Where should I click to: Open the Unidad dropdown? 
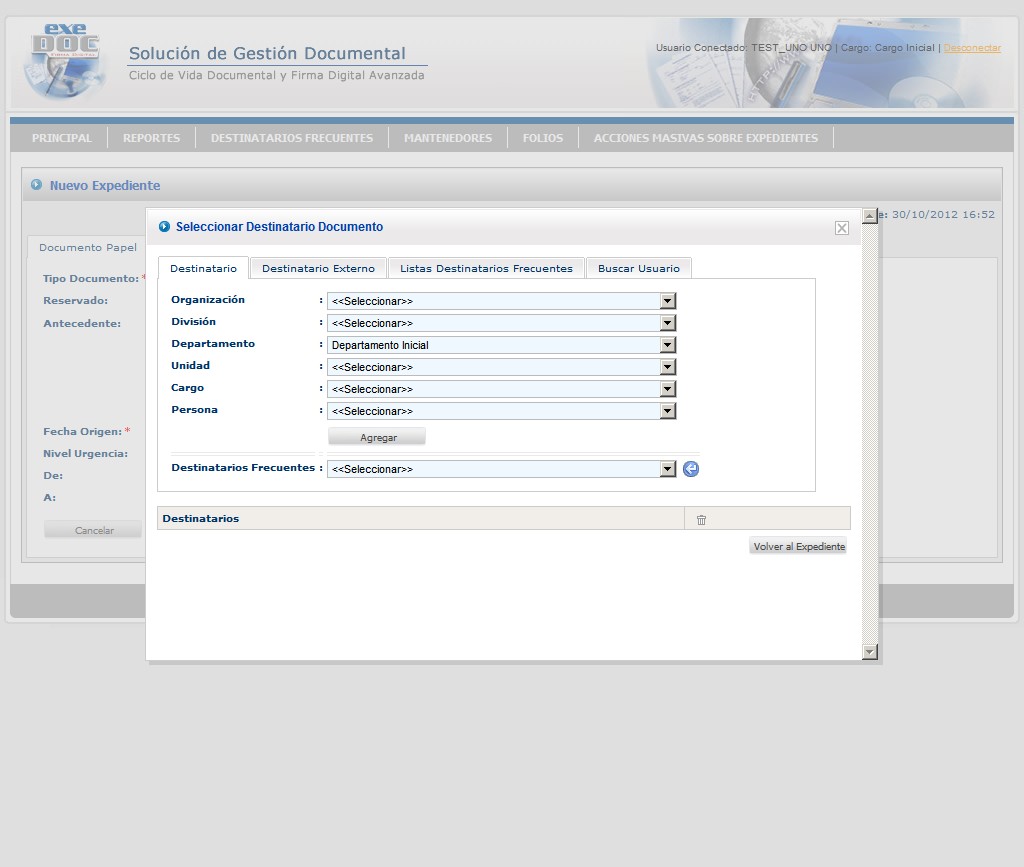[x=502, y=367]
